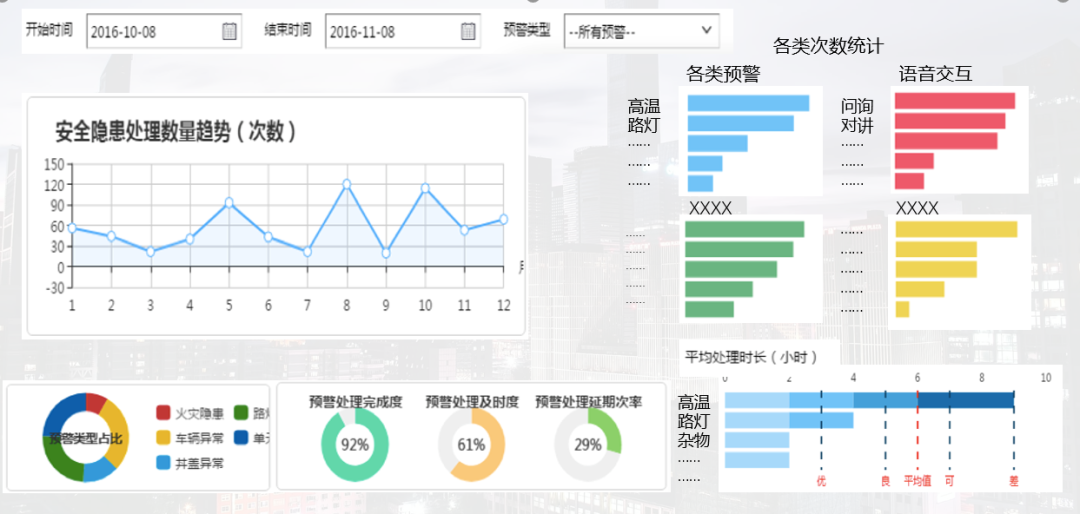Screen dimensions: 1080x514
Task: Expand the 预警类型 所有预警 dropdown
Action: coord(640,31)
